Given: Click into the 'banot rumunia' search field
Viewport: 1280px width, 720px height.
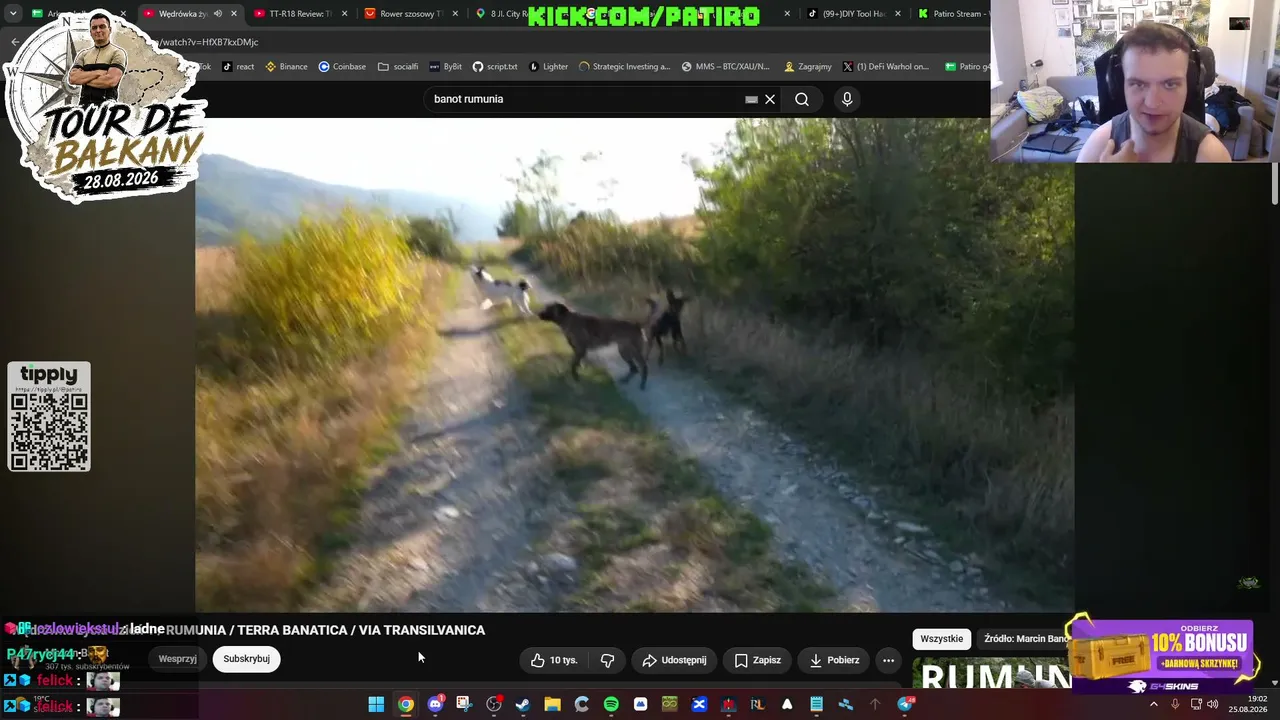Looking at the screenshot, I should pyautogui.click(x=586, y=99).
